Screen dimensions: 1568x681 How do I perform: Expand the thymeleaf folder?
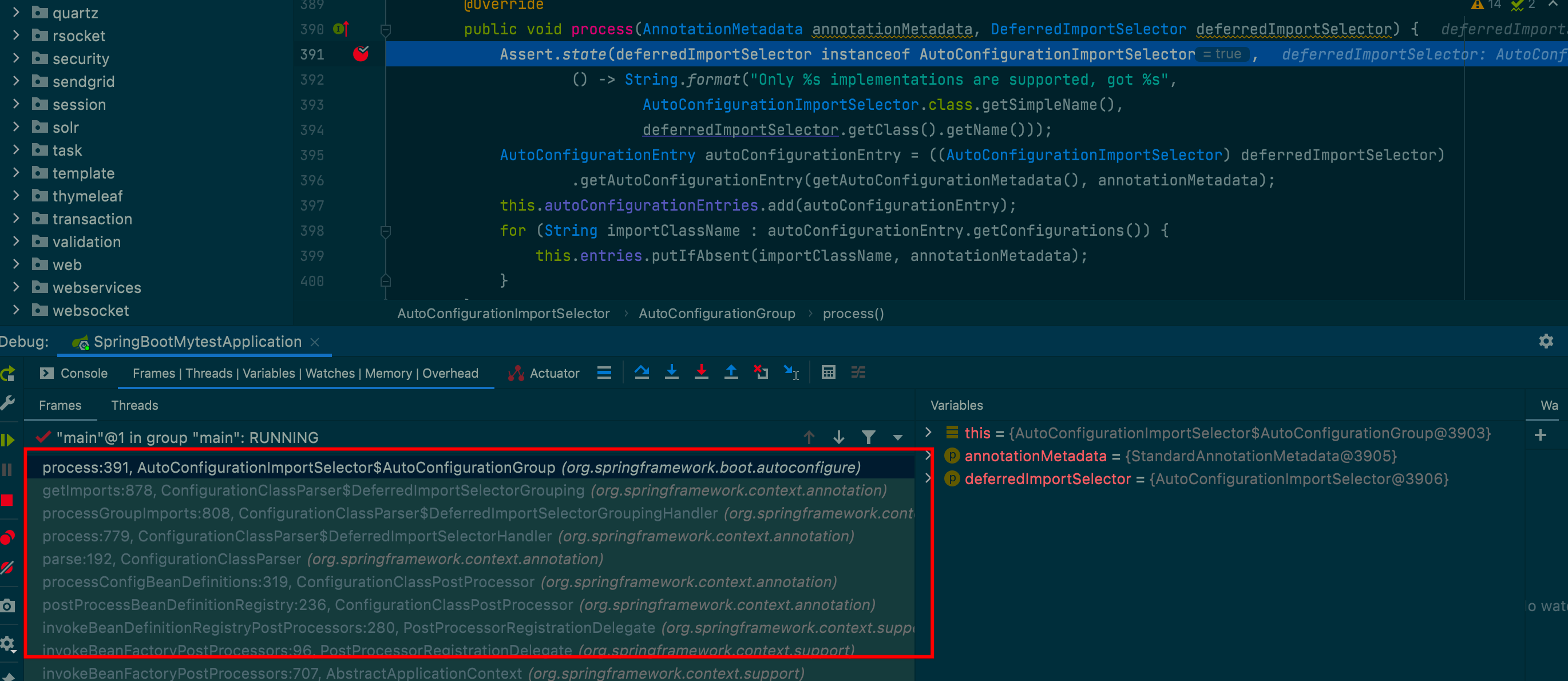17,196
